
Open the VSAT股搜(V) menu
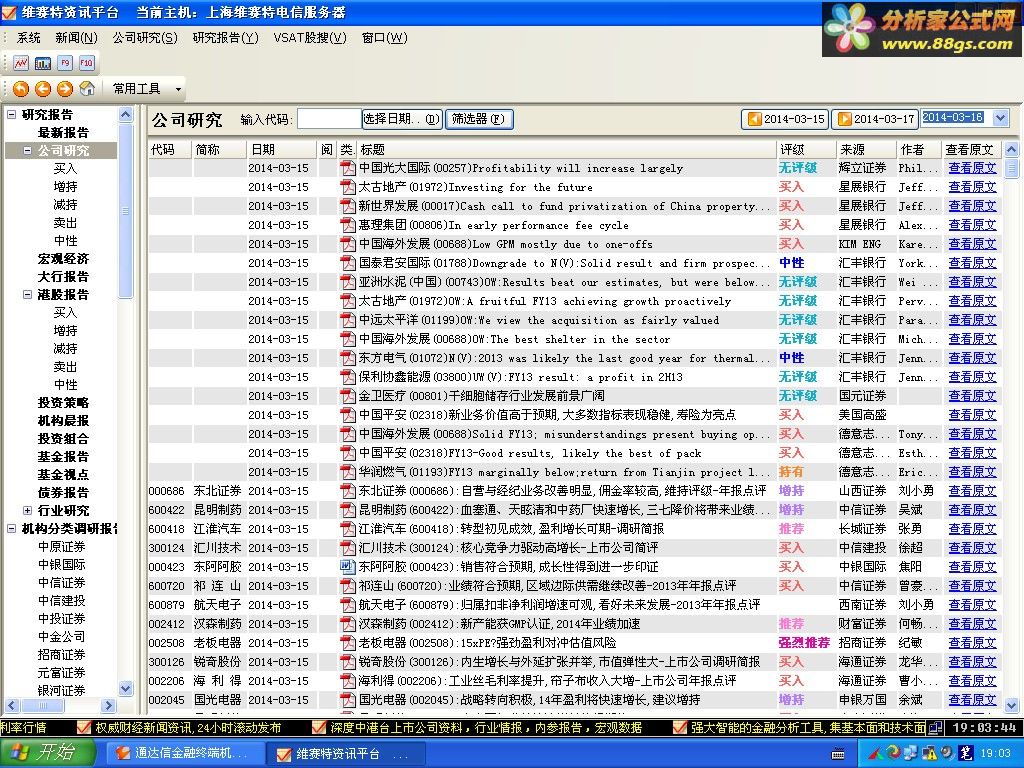point(310,38)
